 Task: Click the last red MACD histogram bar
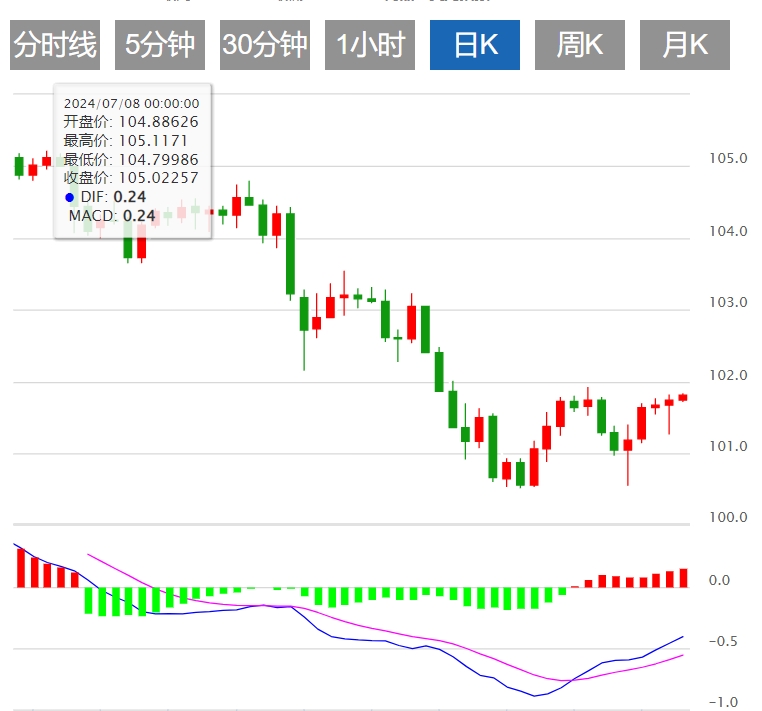(683, 578)
